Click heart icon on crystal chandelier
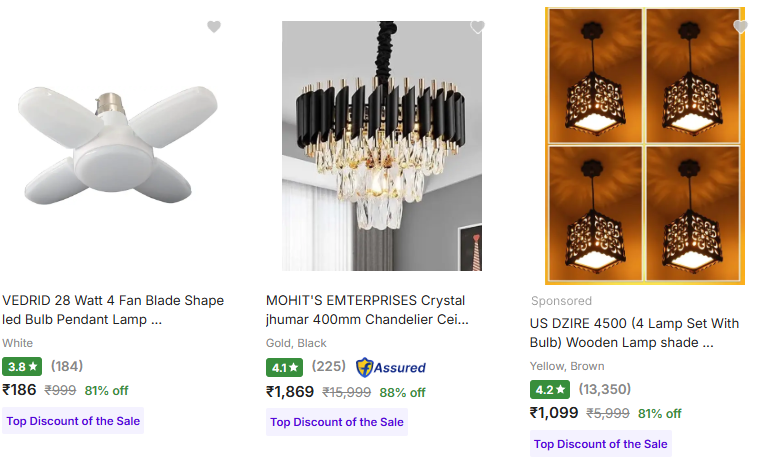This screenshot has height=463, width=765. pyautogui.click(x=477, y=27)
